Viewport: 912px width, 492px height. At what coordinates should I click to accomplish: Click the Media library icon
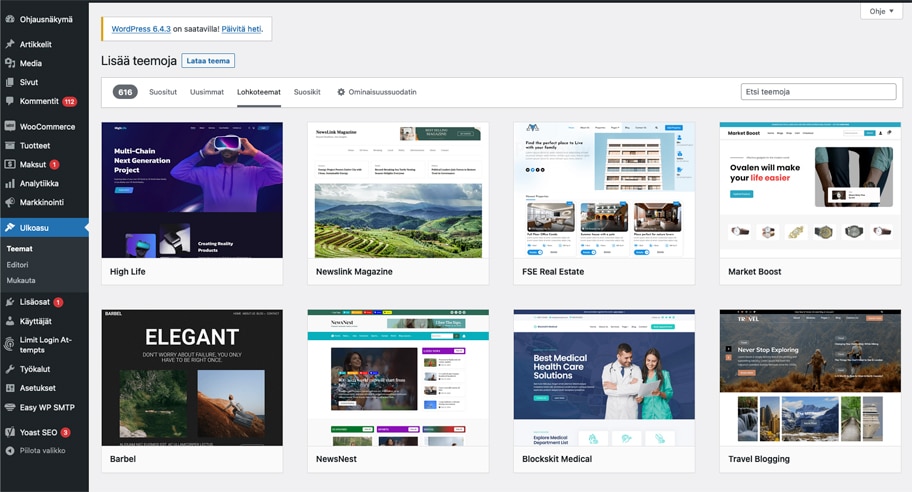[10, 63]
